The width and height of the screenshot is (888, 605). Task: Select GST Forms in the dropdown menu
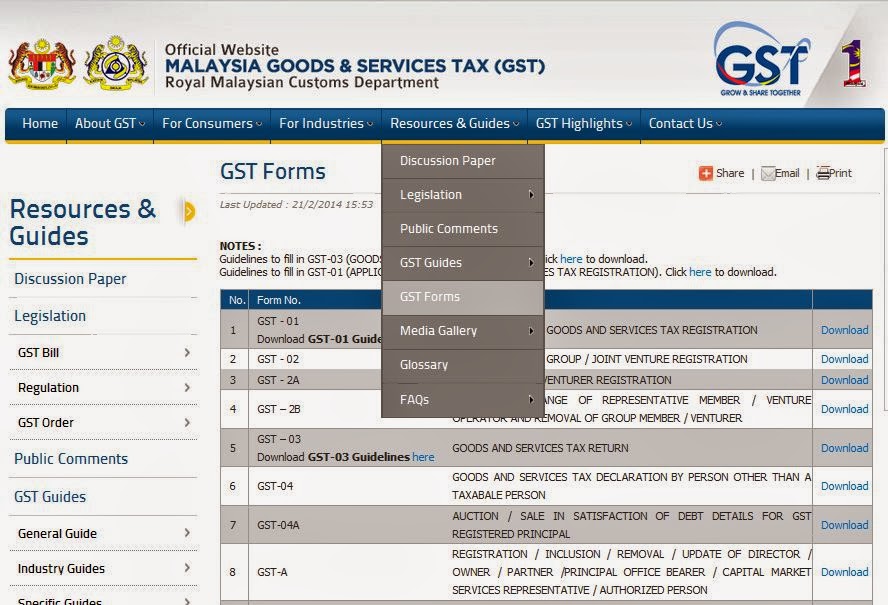coord(463,297)
